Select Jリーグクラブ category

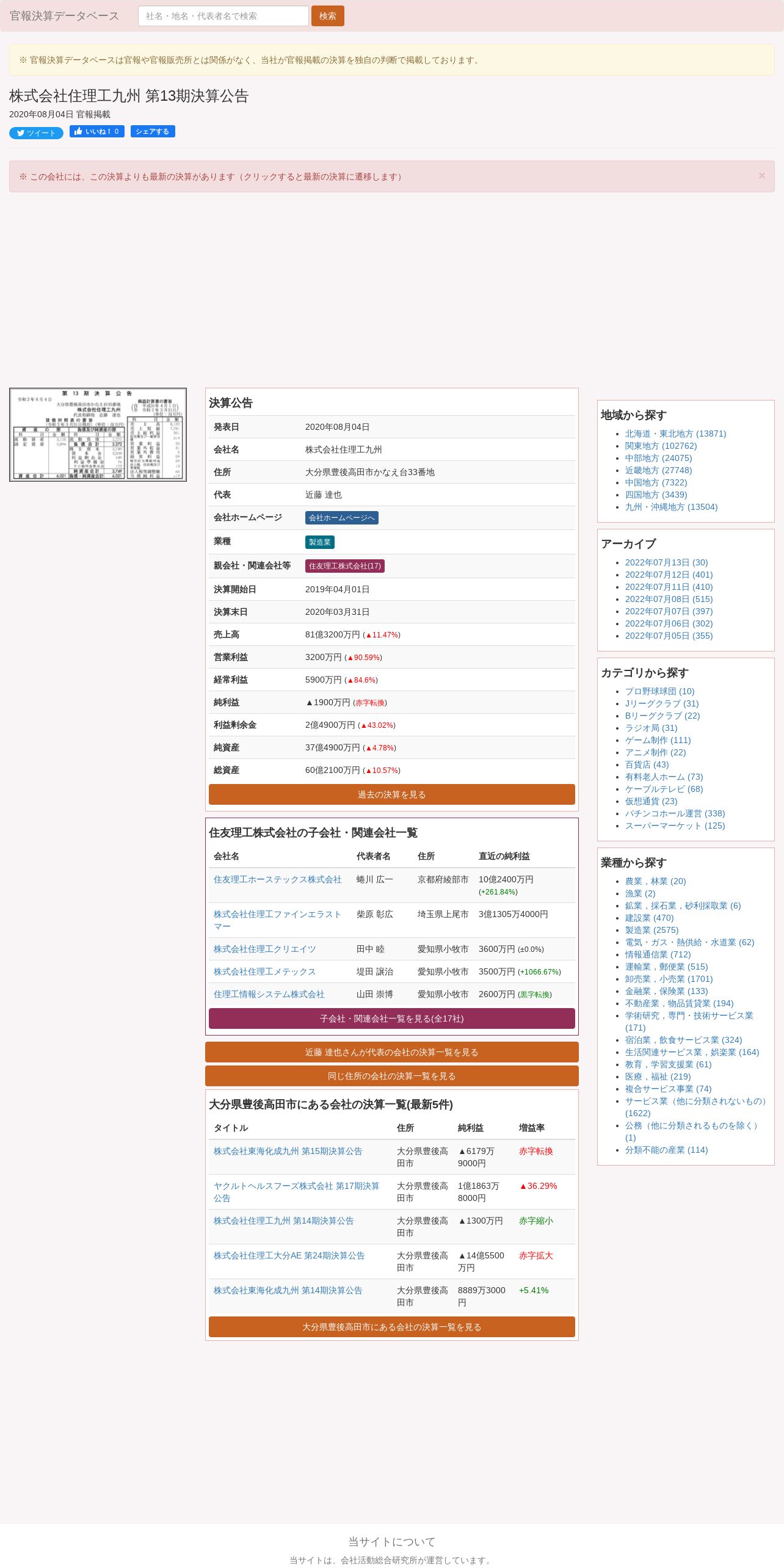[x=662, y=703]
